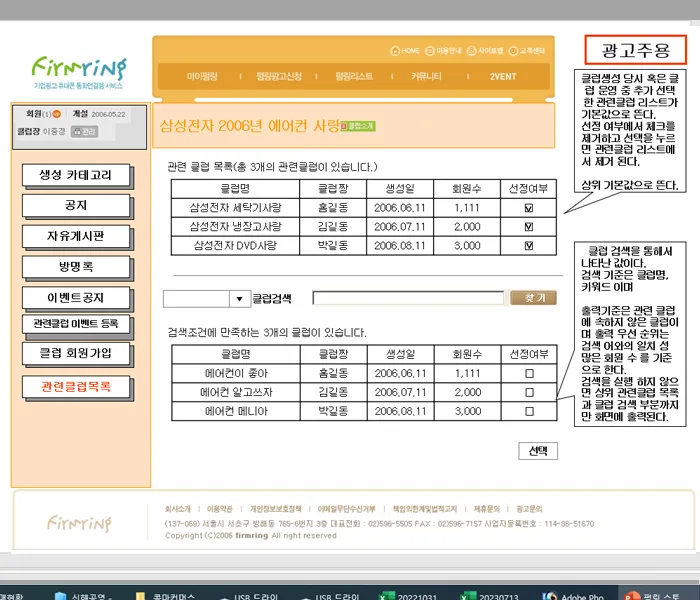Click the Firmring logo at top left
The width and height of the screenshot is (700, 600).
point(79,72)
